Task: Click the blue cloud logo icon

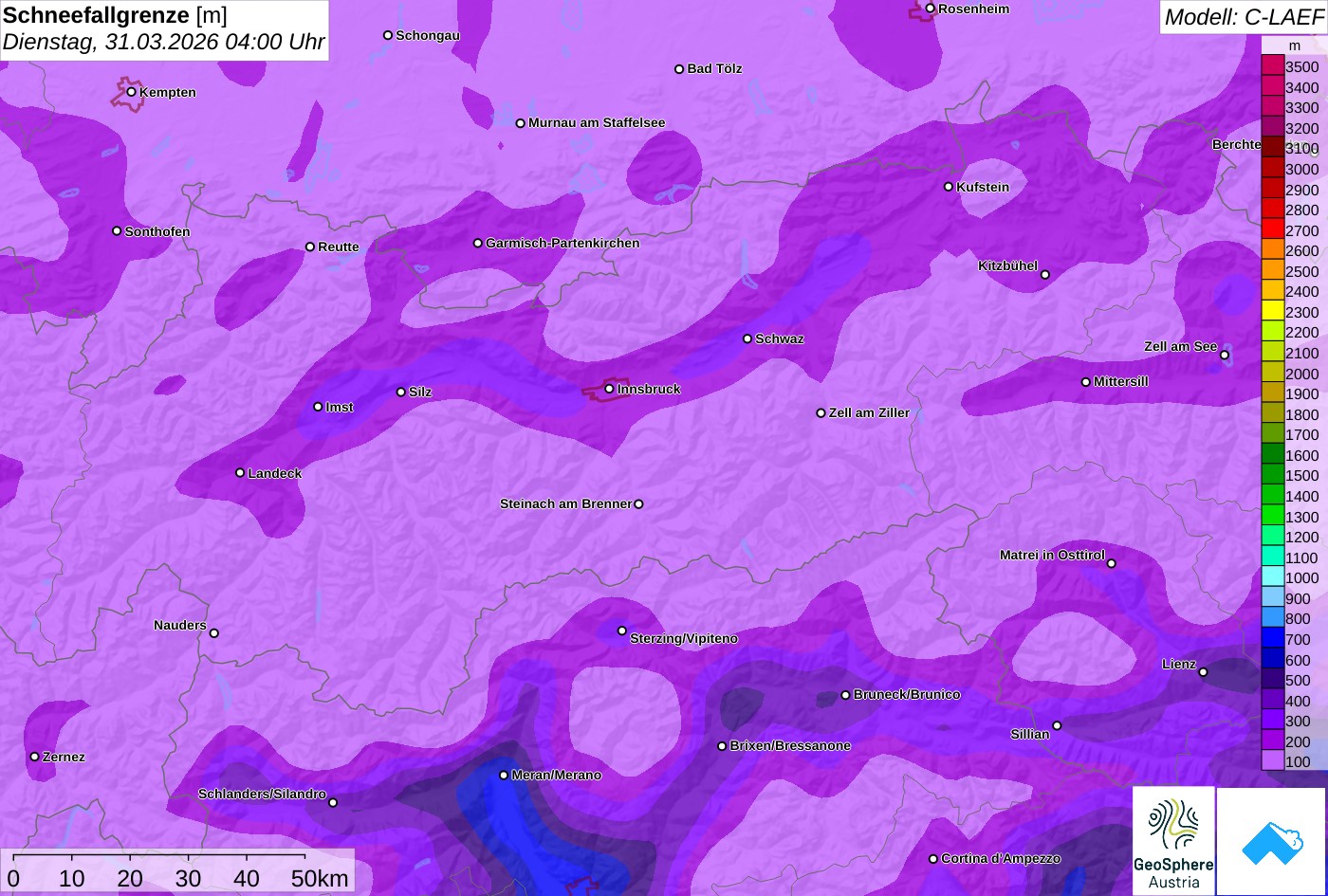Action: [x=1271, y=841]
